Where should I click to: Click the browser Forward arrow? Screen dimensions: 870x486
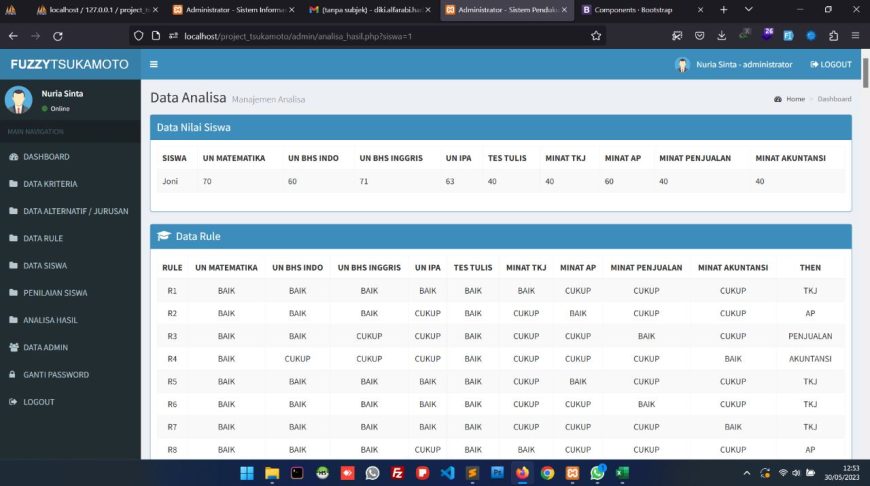36,36
